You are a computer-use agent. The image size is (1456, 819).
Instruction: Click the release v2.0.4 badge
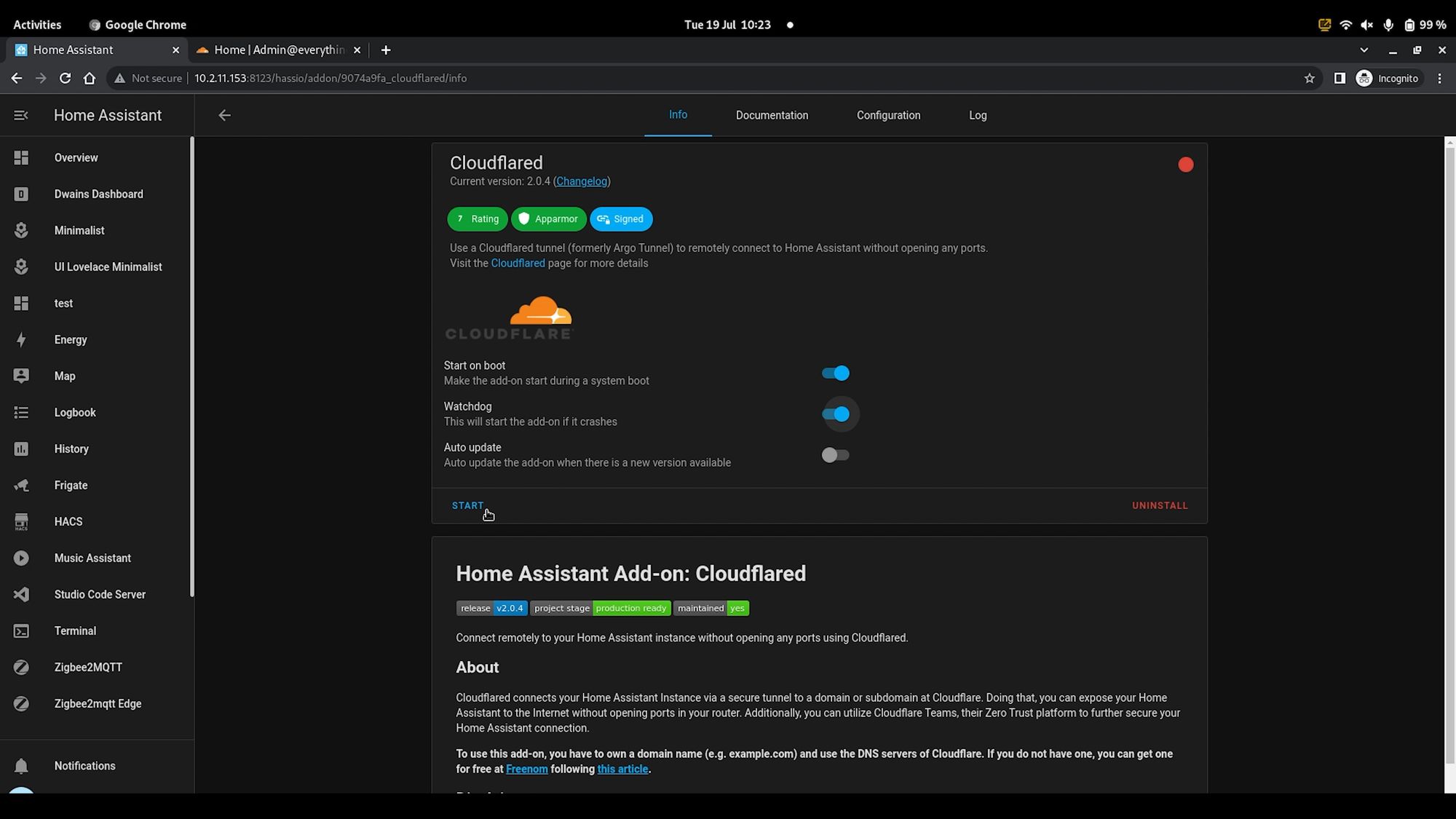(491, 609)
